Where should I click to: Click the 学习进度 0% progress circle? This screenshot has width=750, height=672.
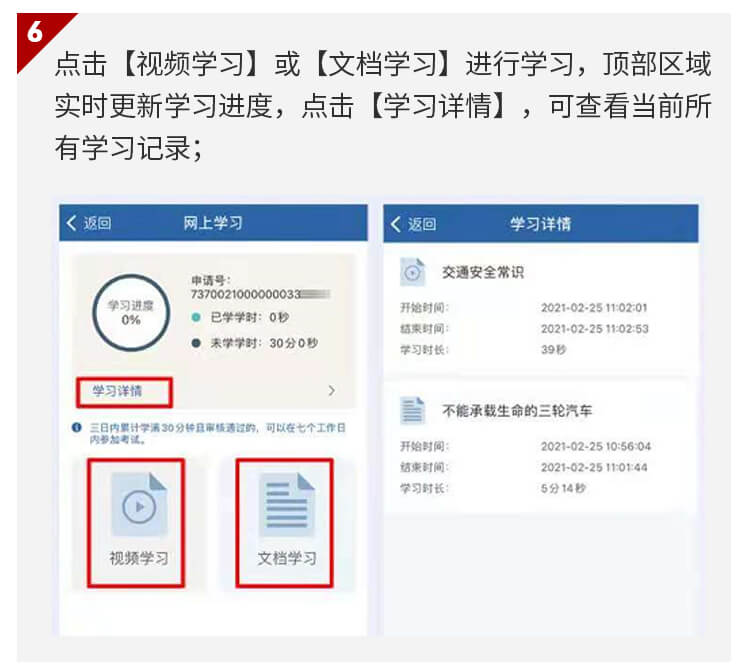pos(131,313)
